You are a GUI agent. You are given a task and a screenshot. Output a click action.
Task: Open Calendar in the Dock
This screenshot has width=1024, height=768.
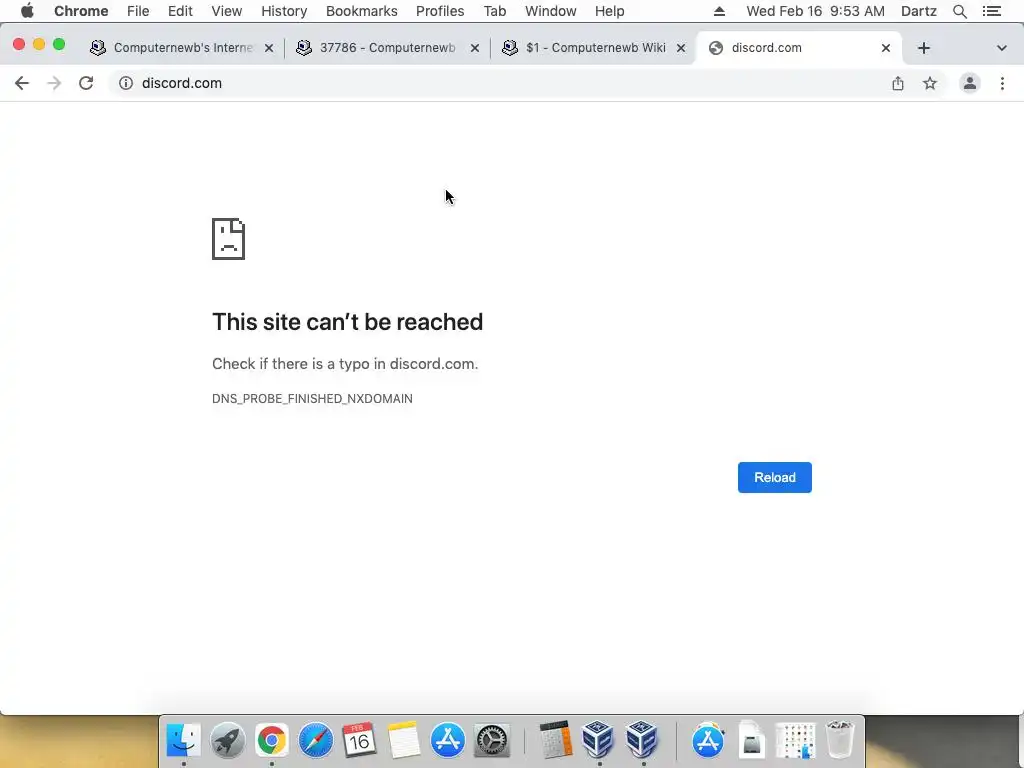click(x=359, y=740)
